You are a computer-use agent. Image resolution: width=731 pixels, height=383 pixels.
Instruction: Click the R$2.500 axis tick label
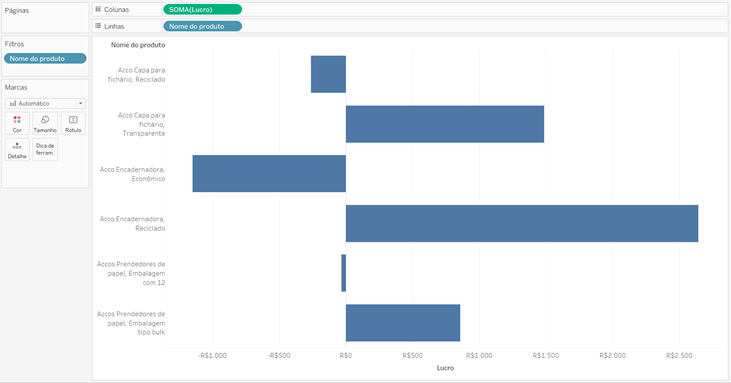[x=679, y=356]
